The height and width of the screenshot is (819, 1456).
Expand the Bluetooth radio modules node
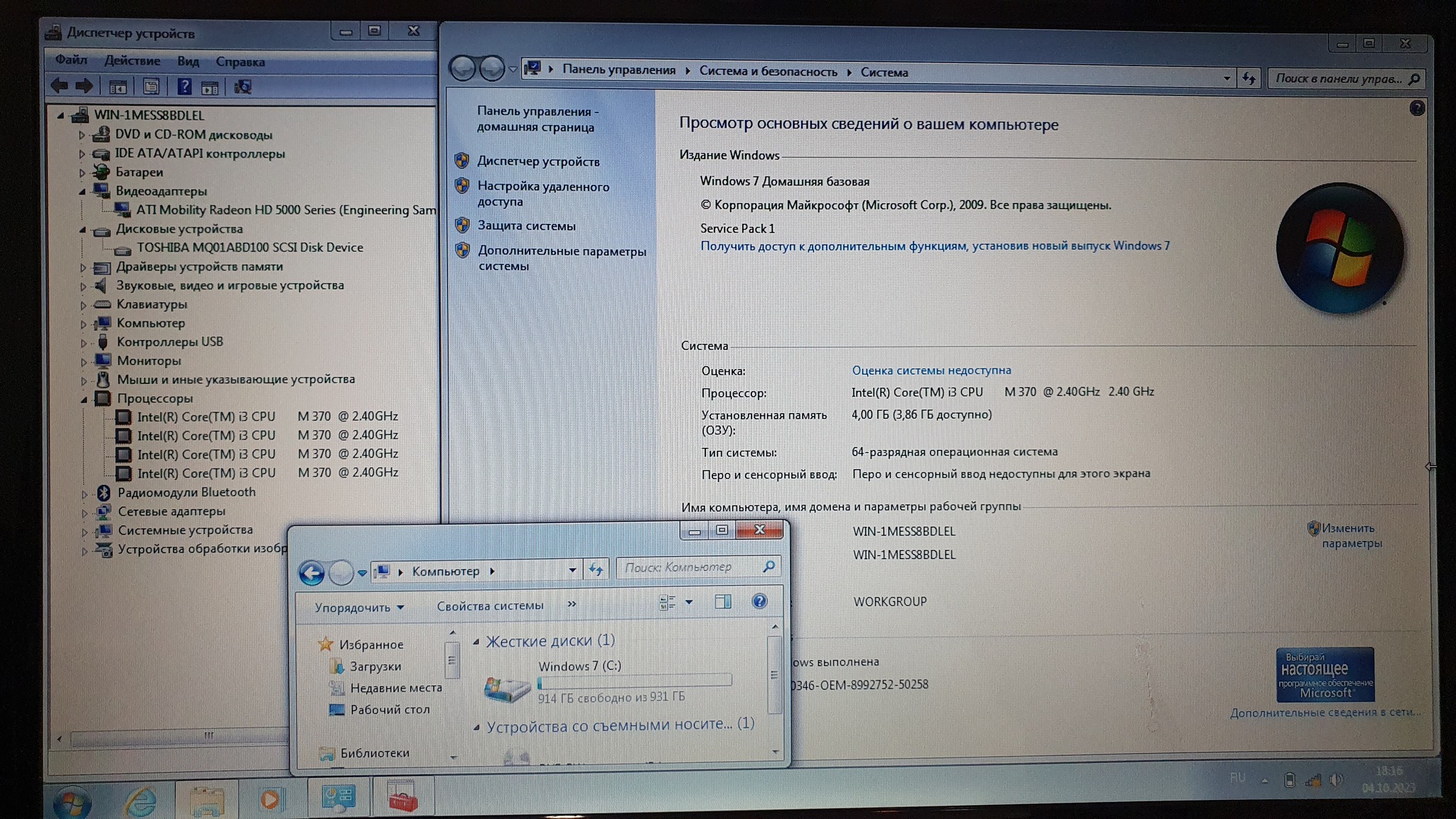tap(84, 493)
